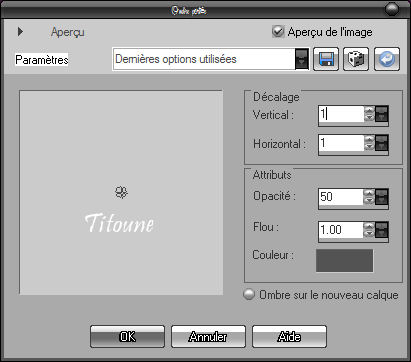This screenshot has width=411, height=362.
Task: Click the Vertical offset input field
Action: point(341,114)
